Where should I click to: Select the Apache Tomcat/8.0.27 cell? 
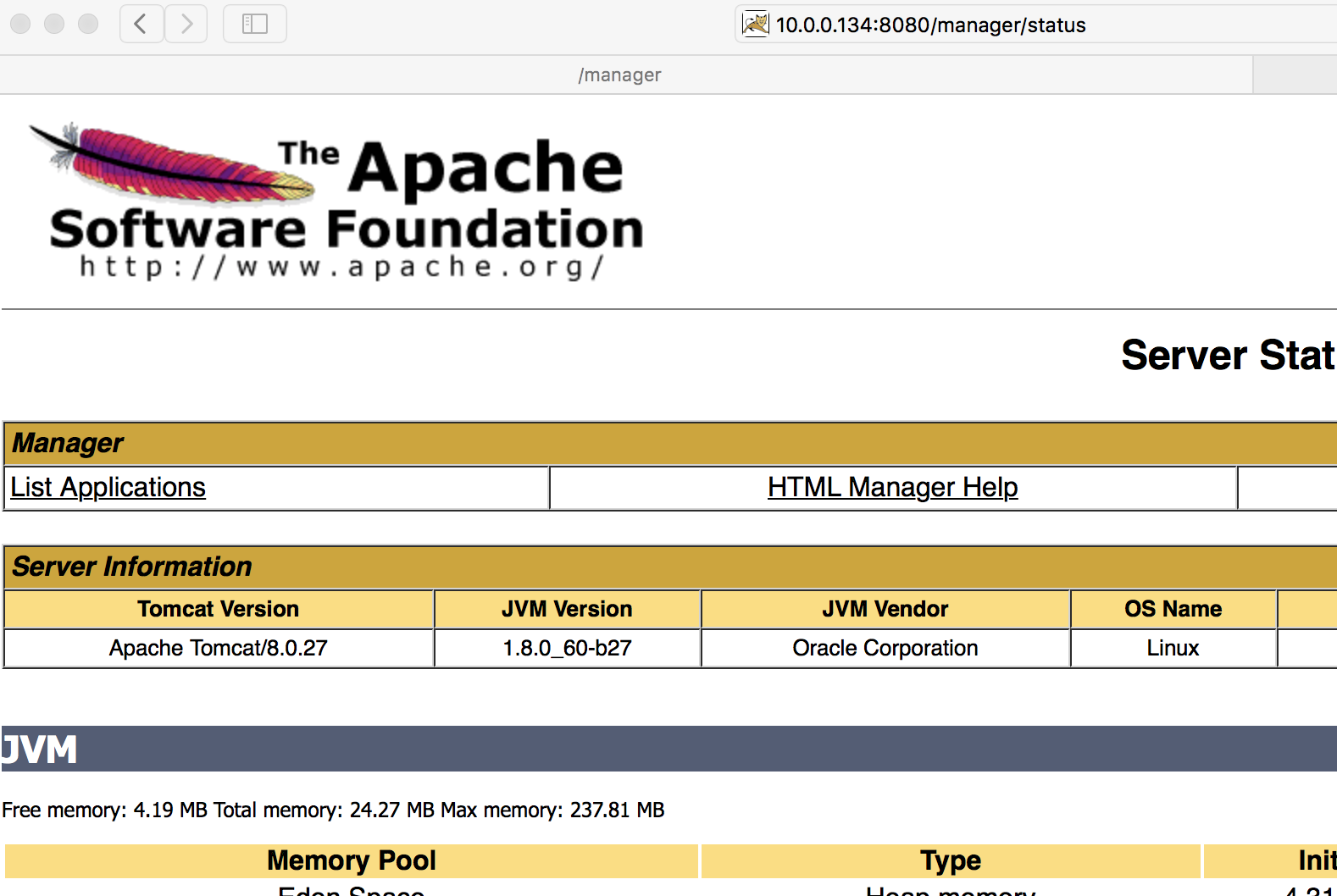coord(219,648)
